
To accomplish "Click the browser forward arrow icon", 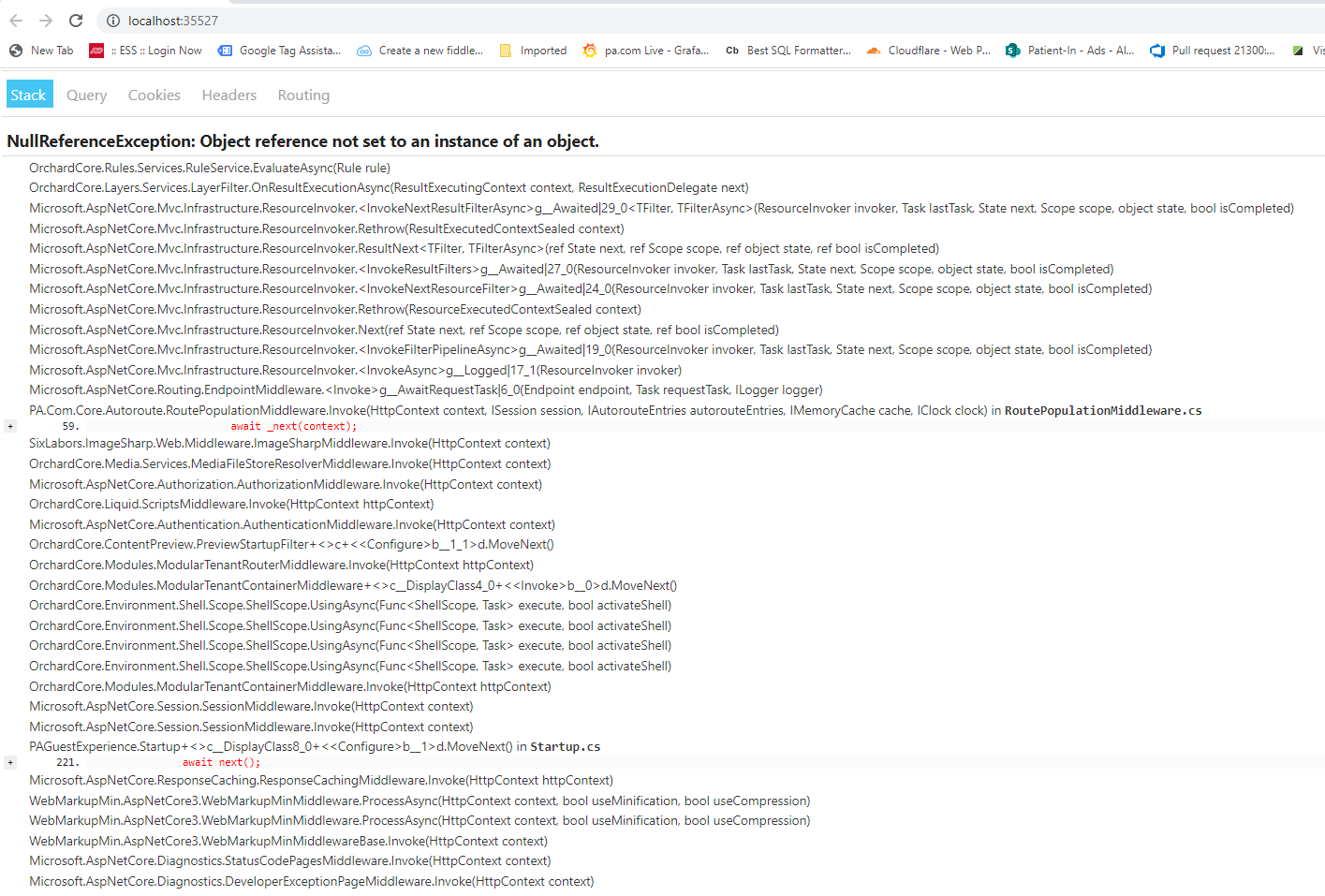I will click(45, 20).
